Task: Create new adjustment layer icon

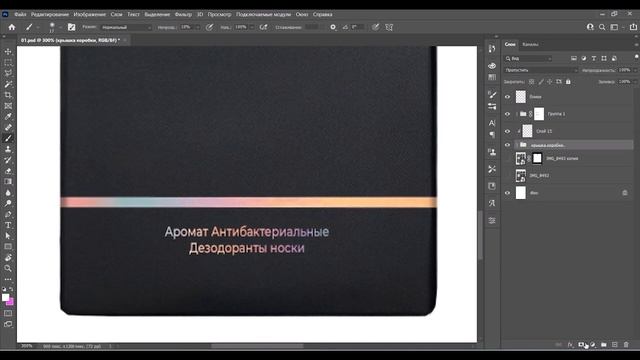Action: [593, 345]
